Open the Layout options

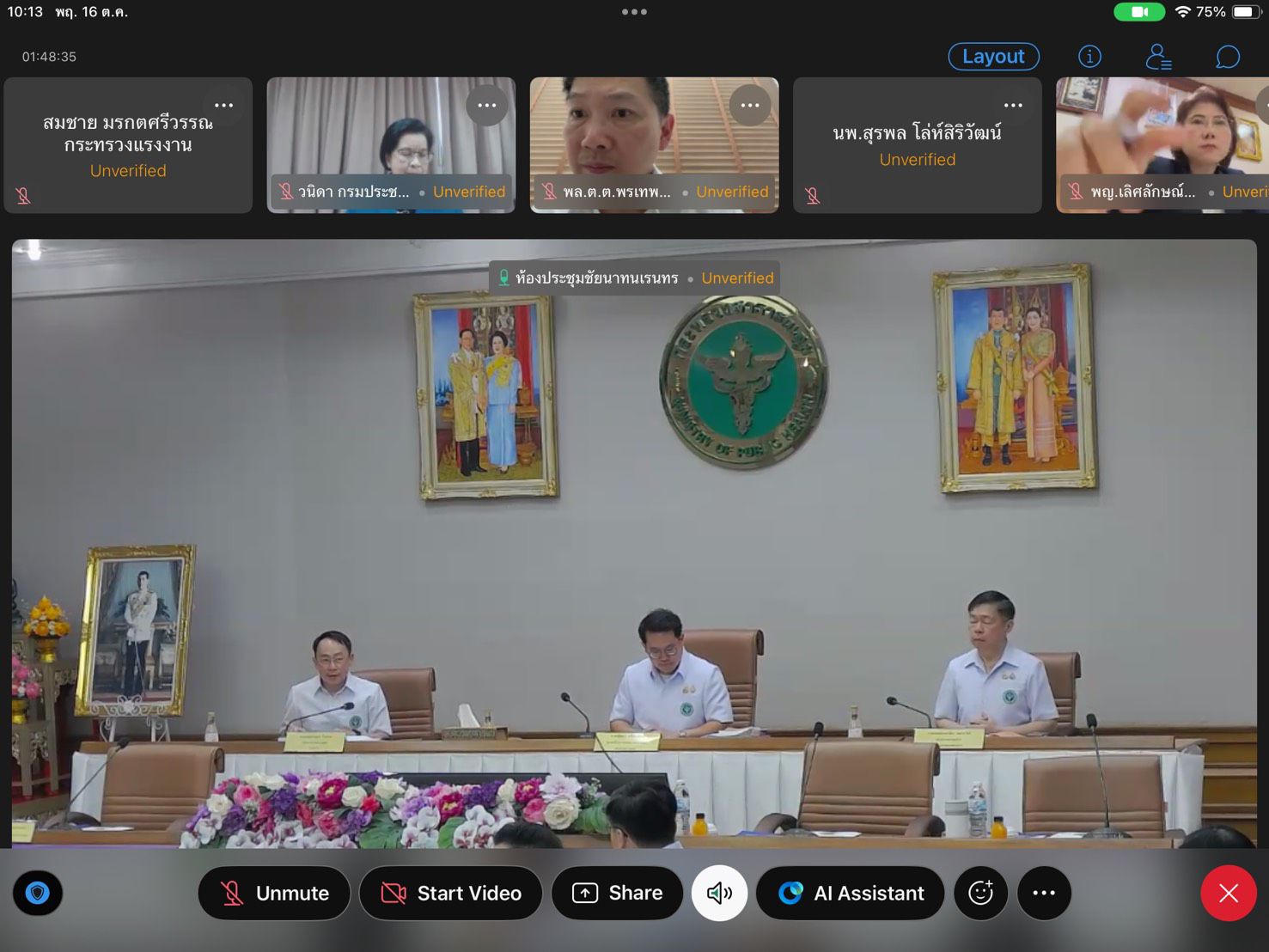993,57
